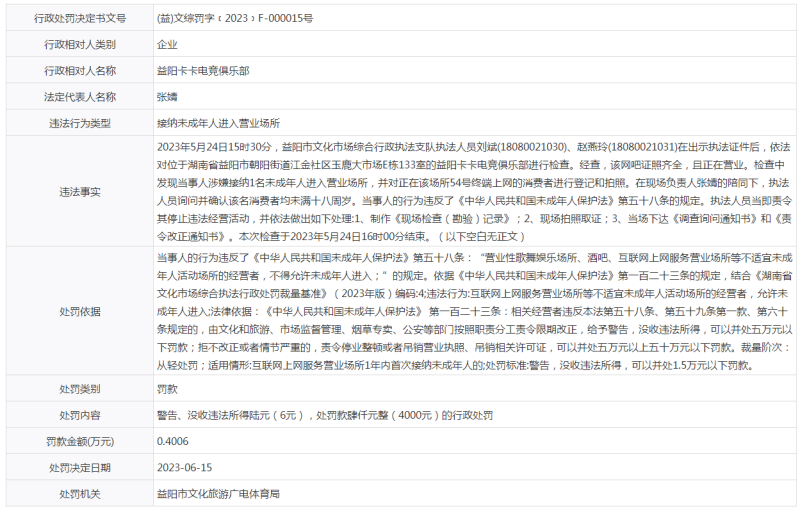
Task: Click the 罚款金额(万元) label
Action: 80,440
